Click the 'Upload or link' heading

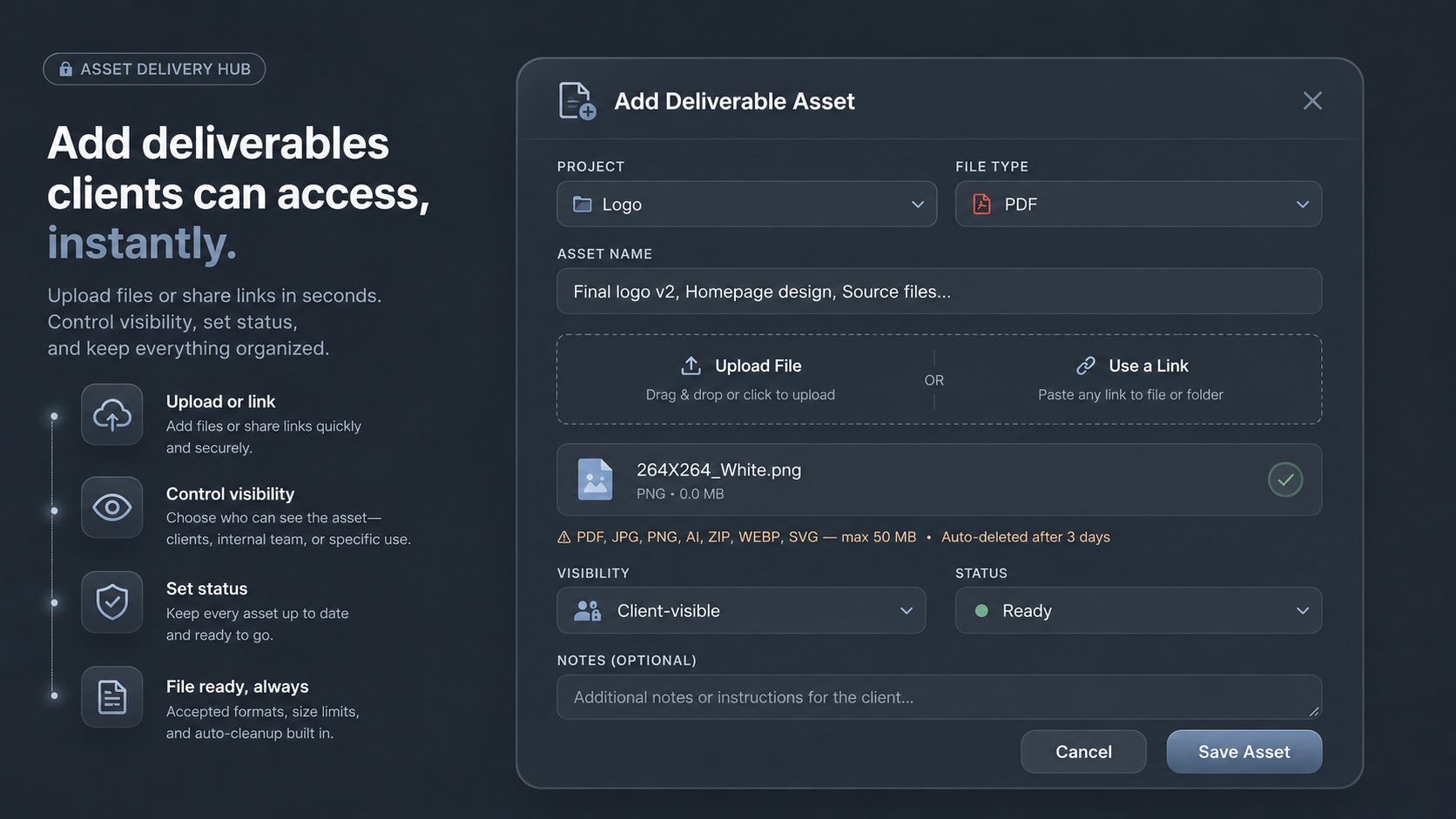tap(220, 401)
